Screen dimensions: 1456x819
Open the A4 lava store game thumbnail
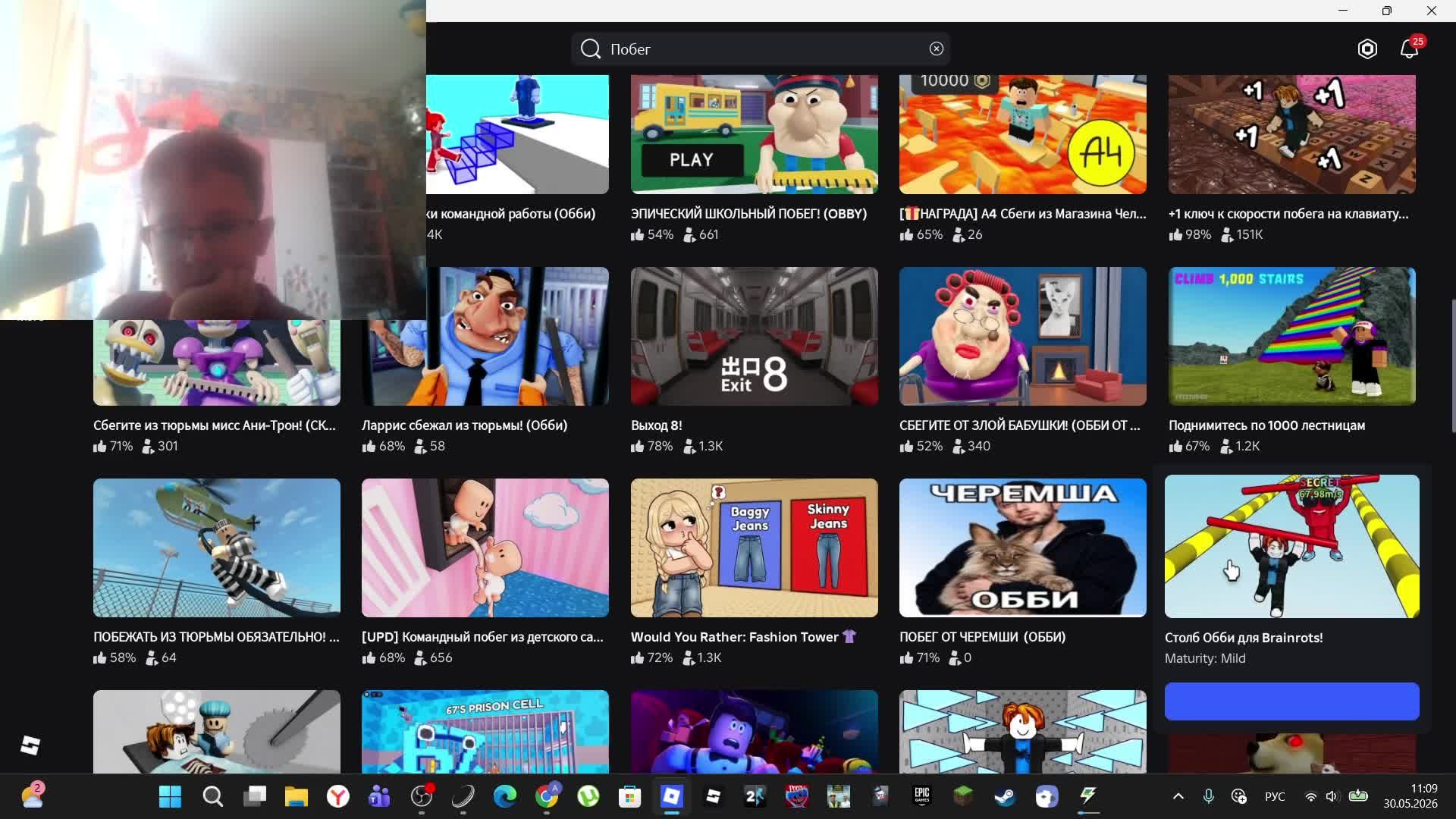click(x=1022, y=134)
